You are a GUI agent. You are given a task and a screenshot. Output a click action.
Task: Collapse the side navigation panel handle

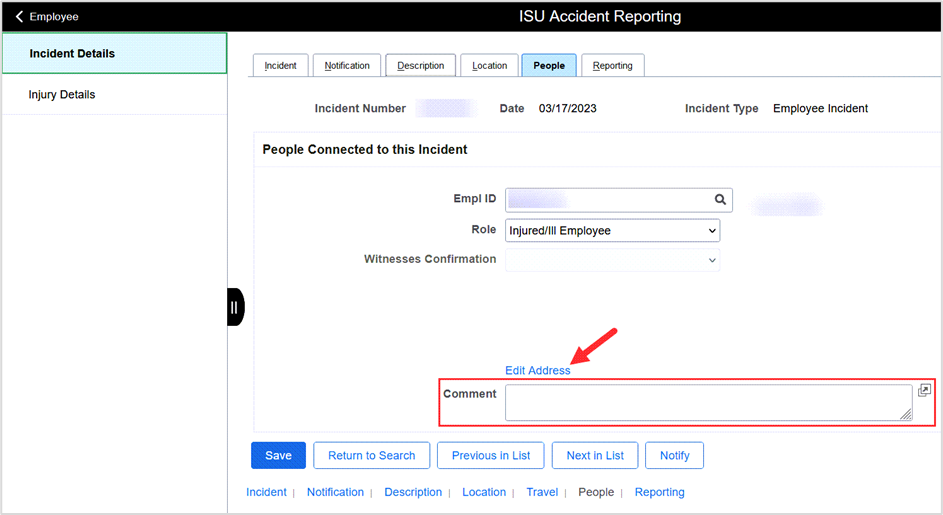[x=235, y=307]
